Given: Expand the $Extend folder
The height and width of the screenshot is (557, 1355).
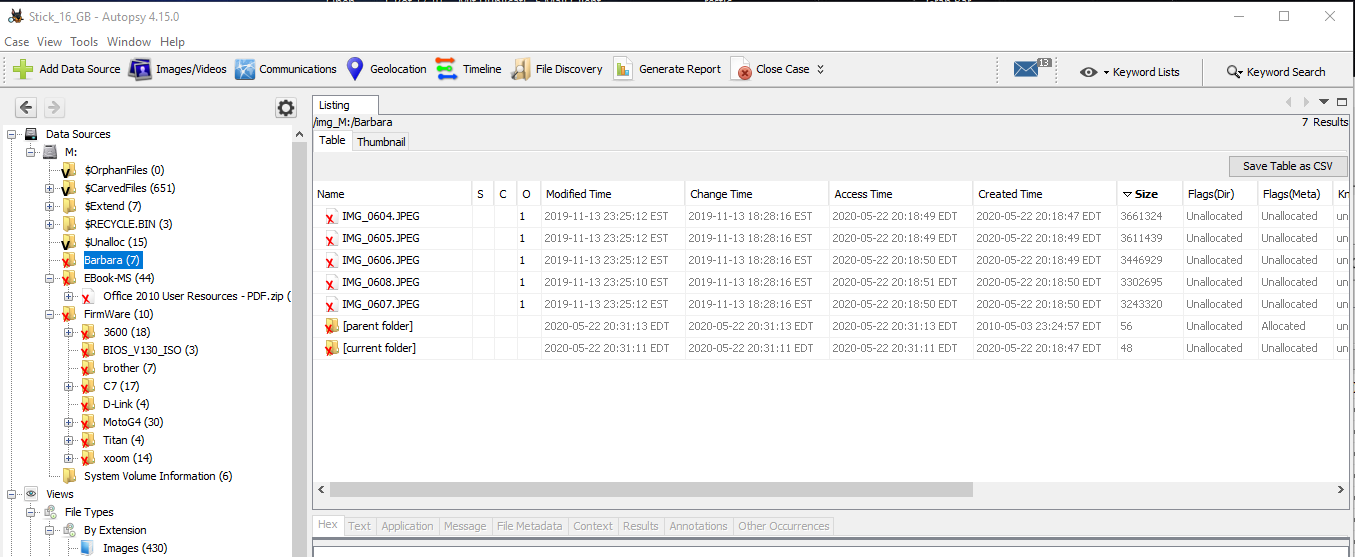Looking at the screenshot, I should [50, 206].
